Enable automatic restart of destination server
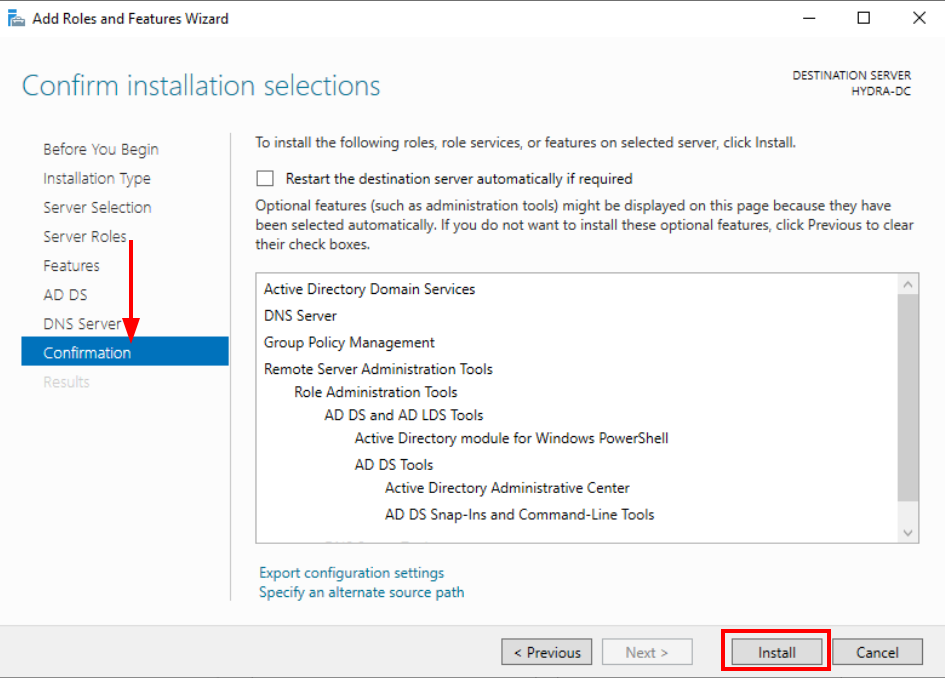Image resolution: width=945 pixels, height=678 pixels. pos(265,179)
